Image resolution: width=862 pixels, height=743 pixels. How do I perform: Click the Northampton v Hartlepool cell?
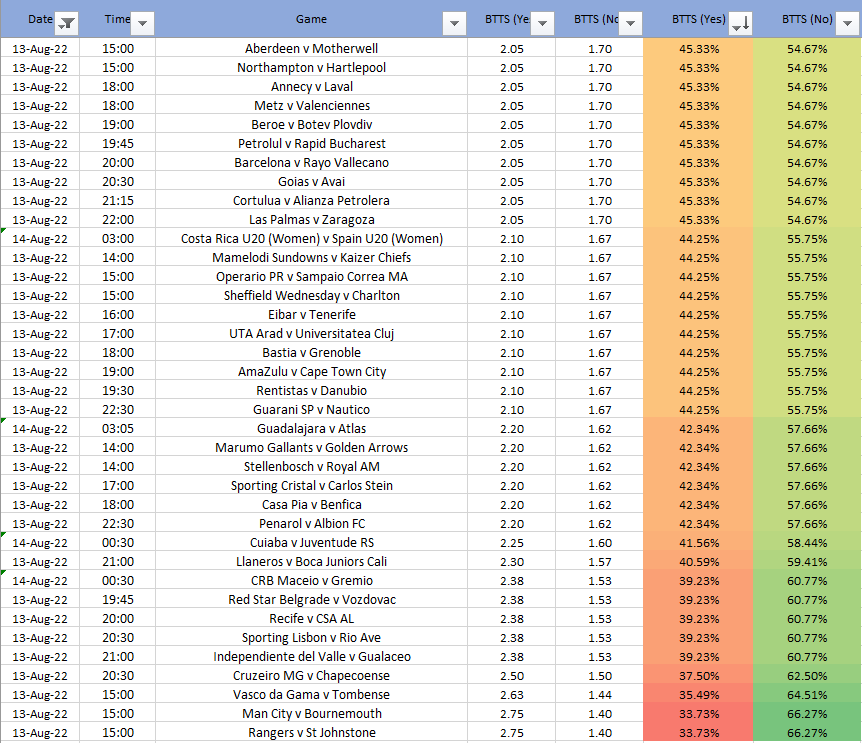(x=311, y=68)
